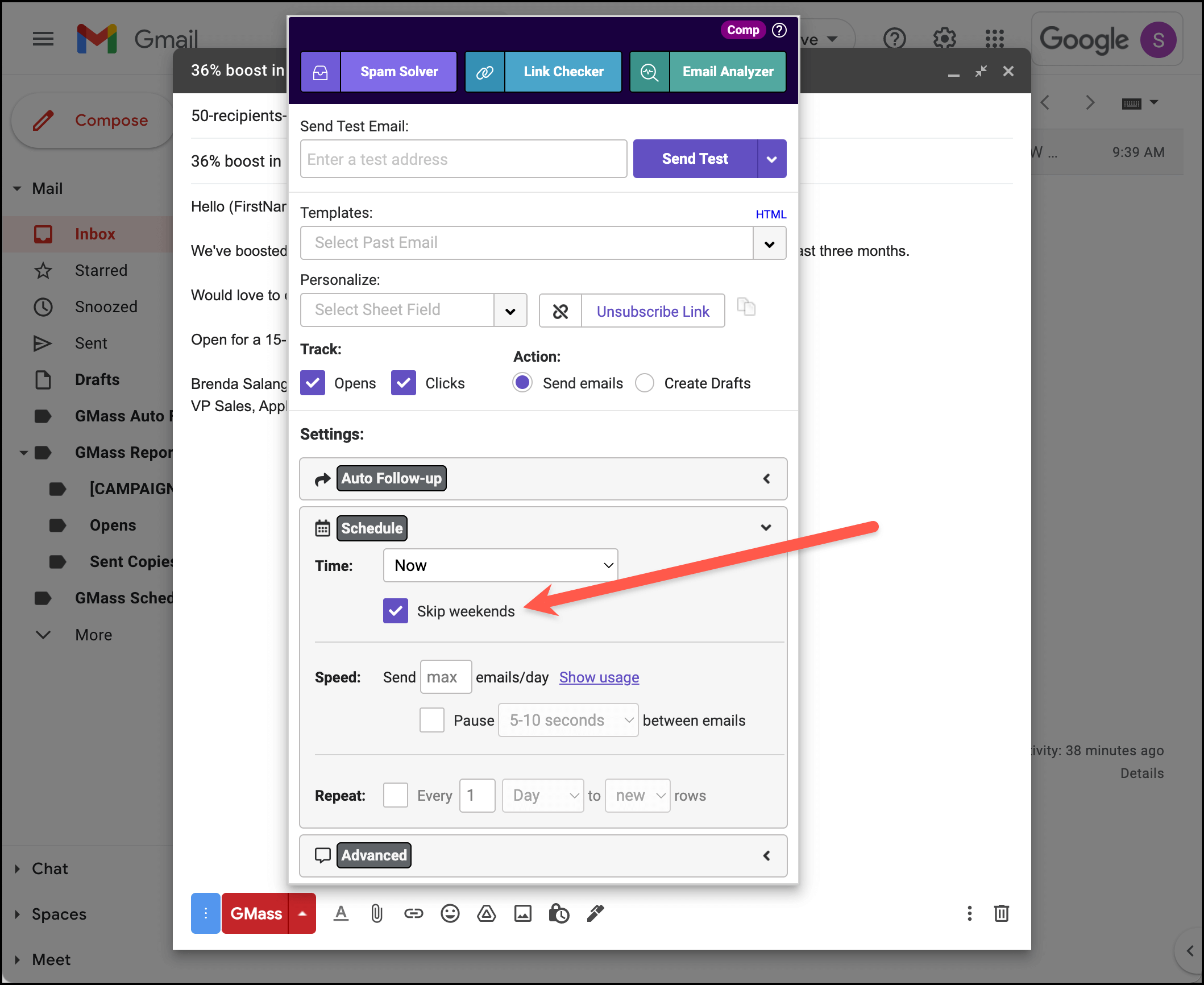Open the new rows dropdown

(x=637, y=795)
